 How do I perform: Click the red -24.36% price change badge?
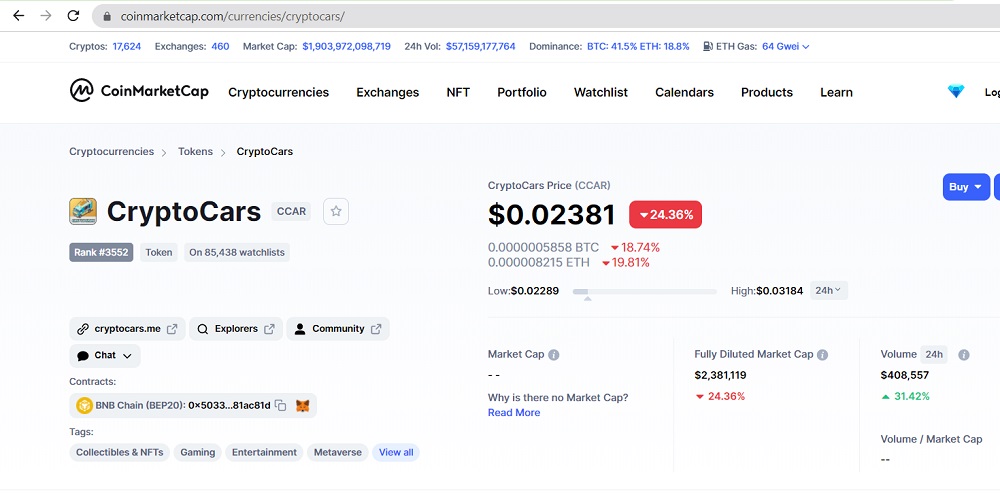(x=665, y=215)
